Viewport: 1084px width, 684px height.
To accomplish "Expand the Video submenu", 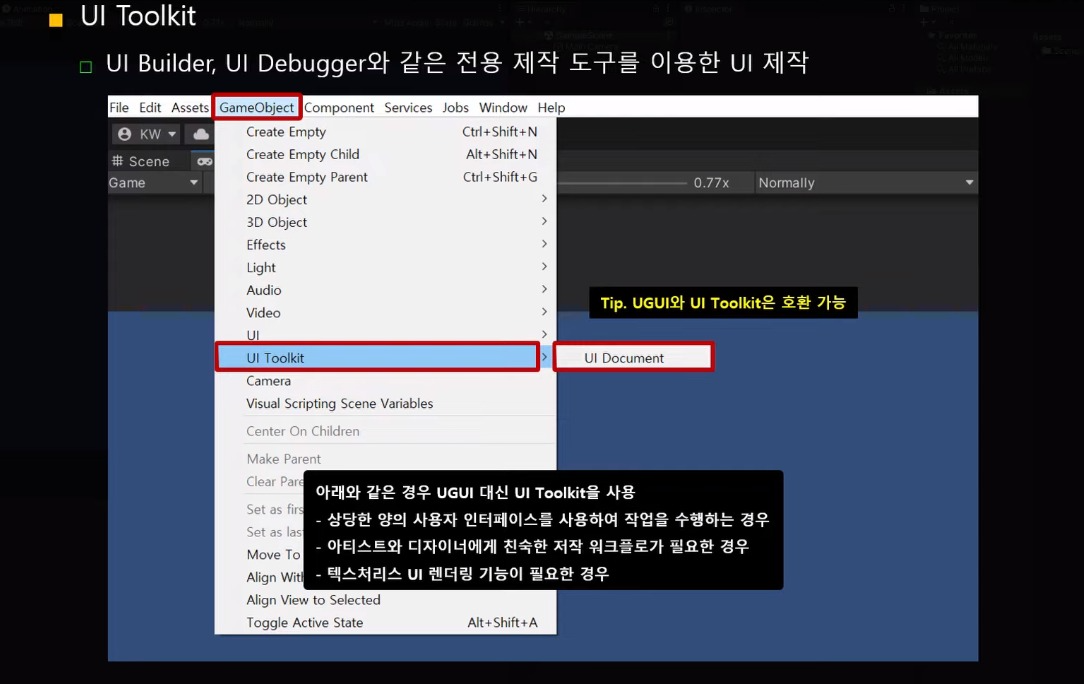I will [x=385, y=313].
